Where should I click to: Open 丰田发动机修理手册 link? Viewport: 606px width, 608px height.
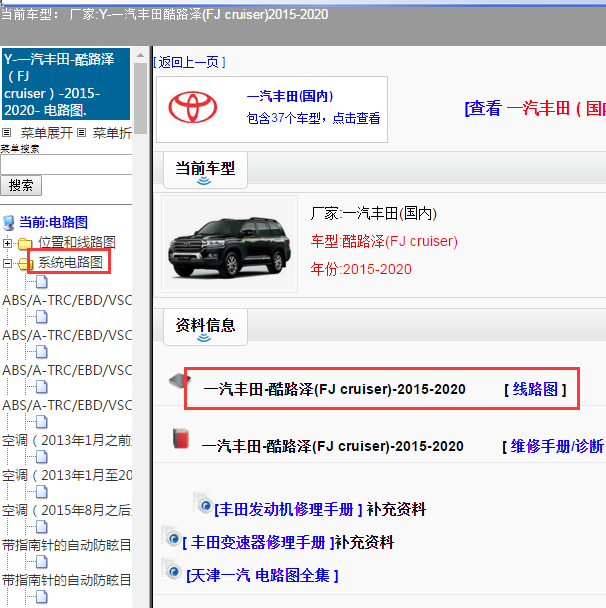(288, 509)
